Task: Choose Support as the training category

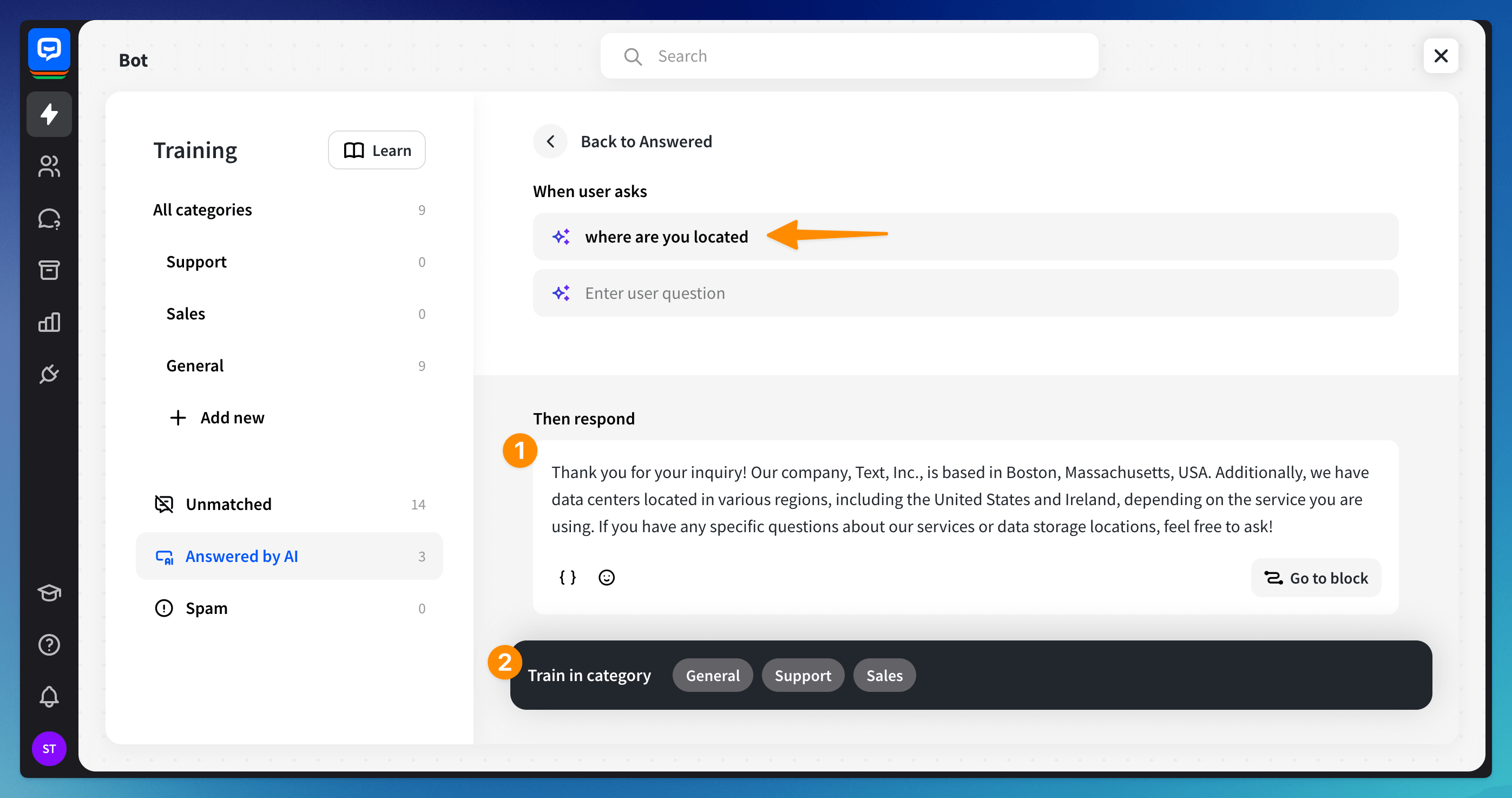Action: pos(803,675)
